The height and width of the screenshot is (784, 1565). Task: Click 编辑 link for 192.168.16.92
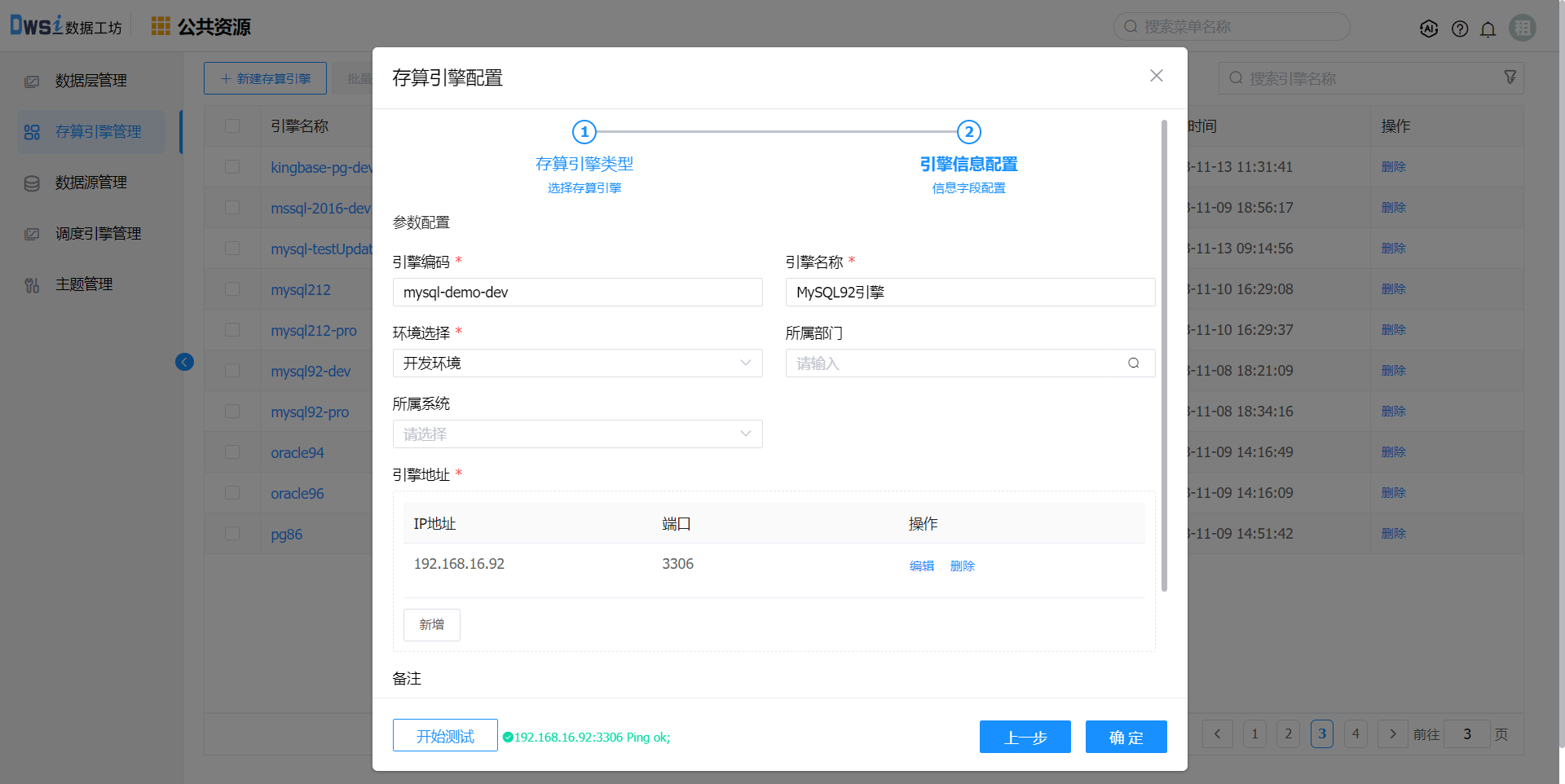point(922,566)
